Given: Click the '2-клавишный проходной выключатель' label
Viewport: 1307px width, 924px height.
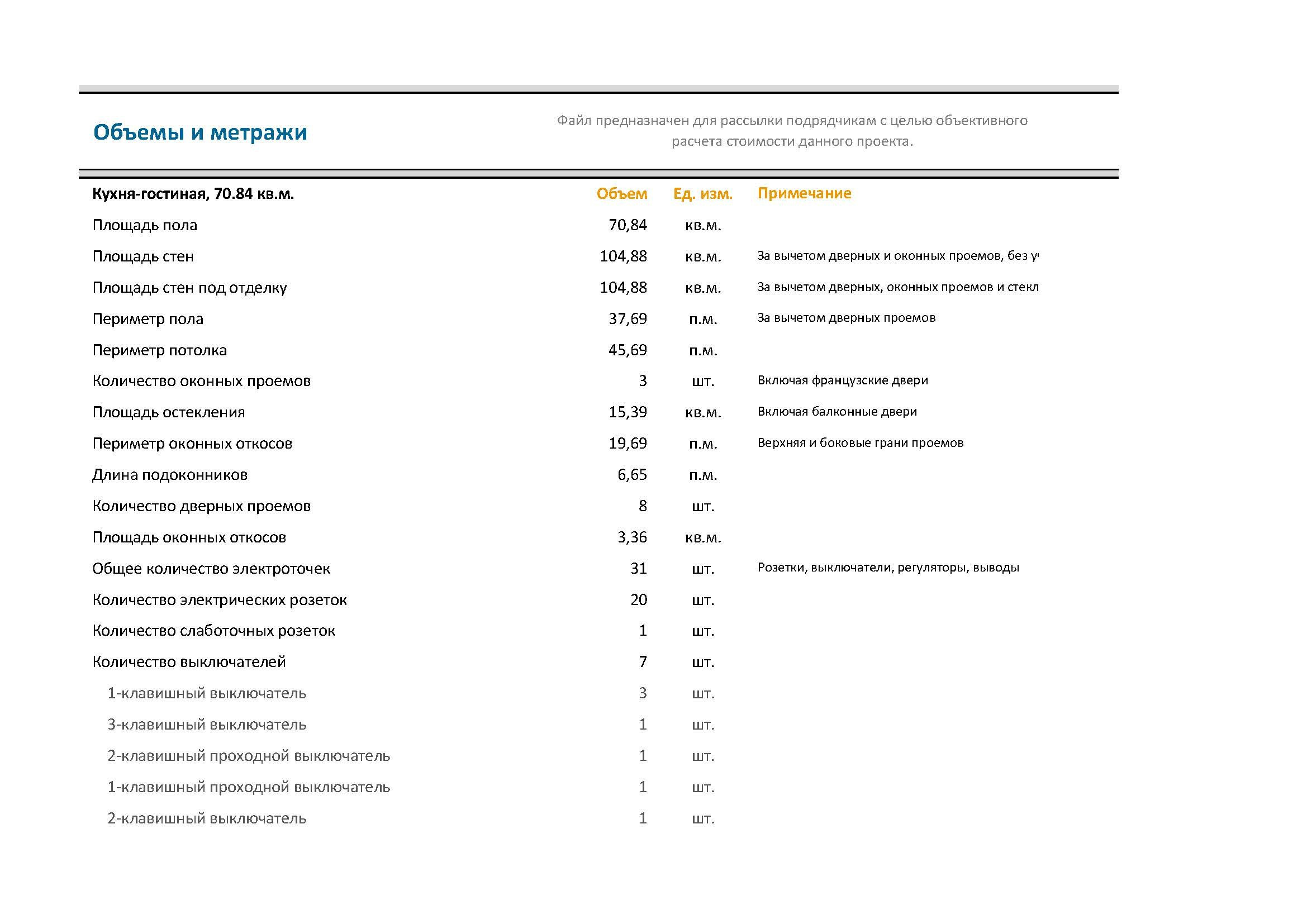Looking at the screenshot, I should point(249,756).
